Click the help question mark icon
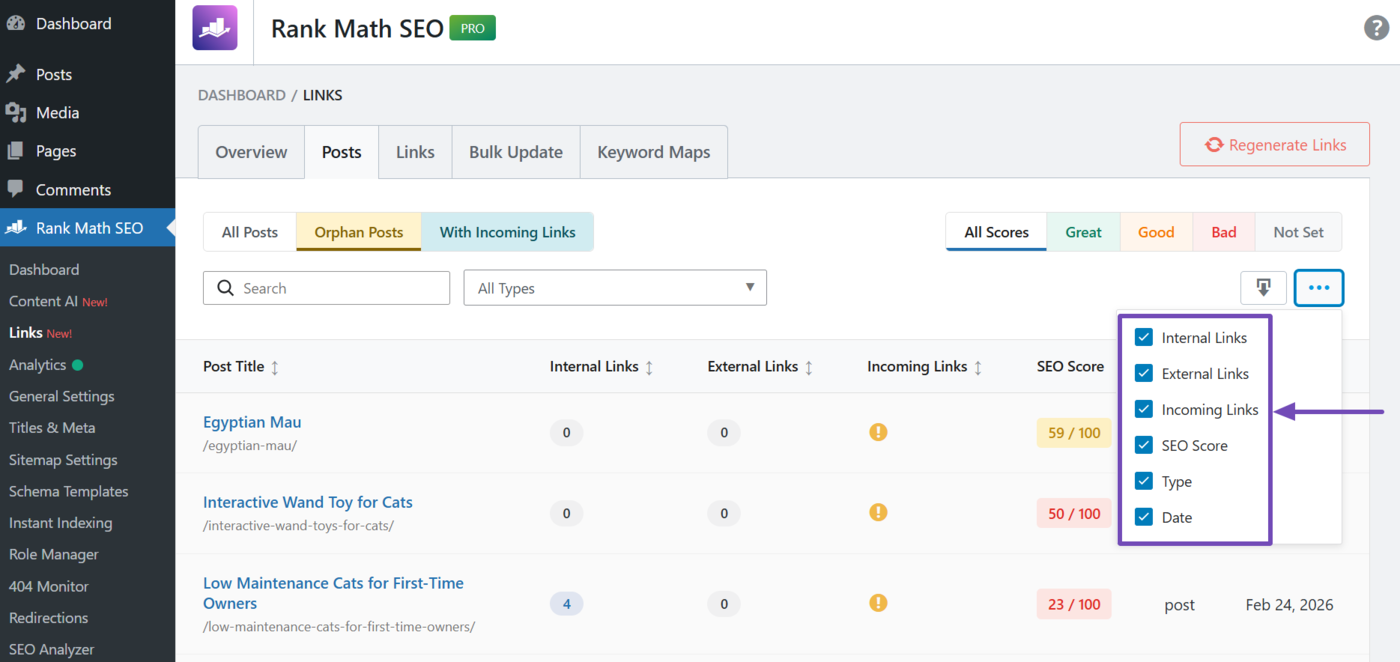1400x662 pixels. pyautogui.click(x=1376, y=28)
